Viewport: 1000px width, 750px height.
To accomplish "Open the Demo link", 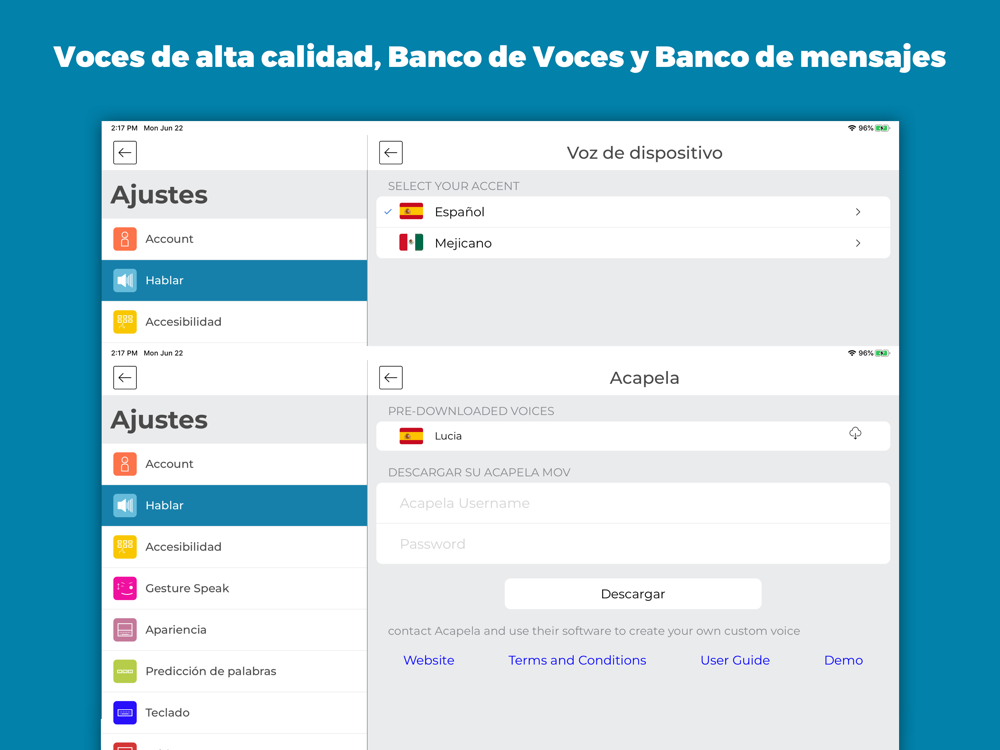I will (843, 660).
